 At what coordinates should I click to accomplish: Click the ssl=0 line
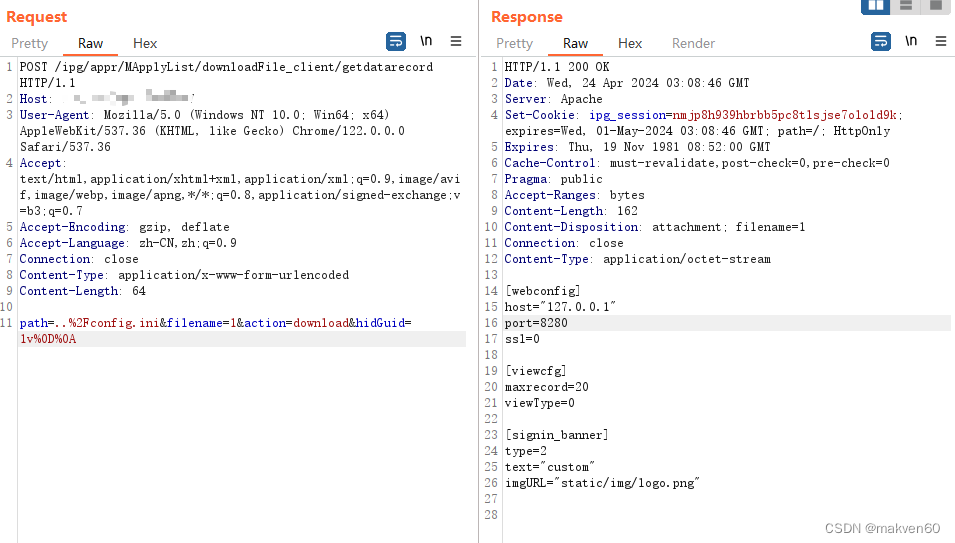[x=522, y=339]
